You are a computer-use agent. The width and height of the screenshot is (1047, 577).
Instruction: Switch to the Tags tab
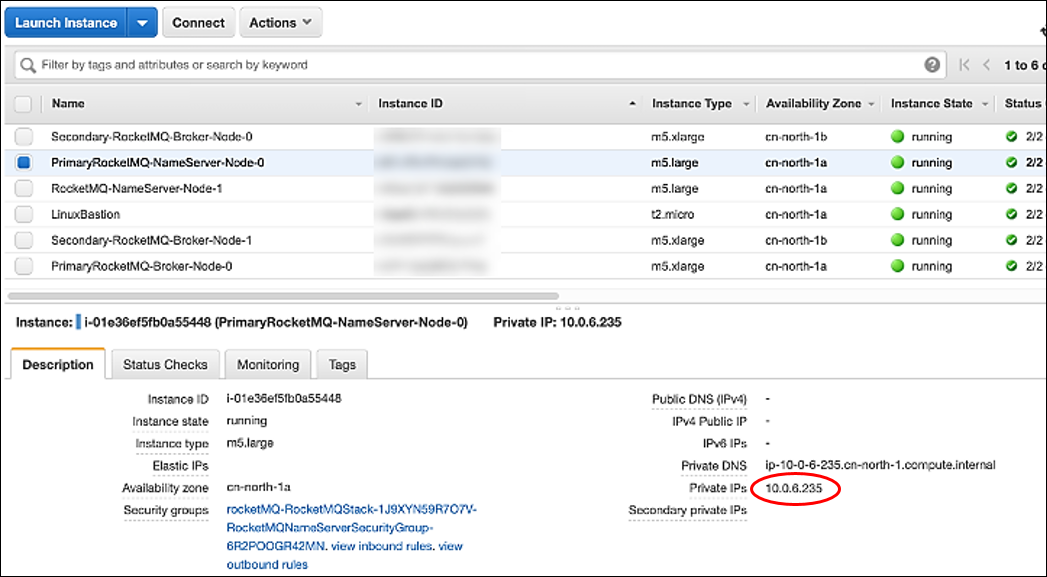[342, 365]
